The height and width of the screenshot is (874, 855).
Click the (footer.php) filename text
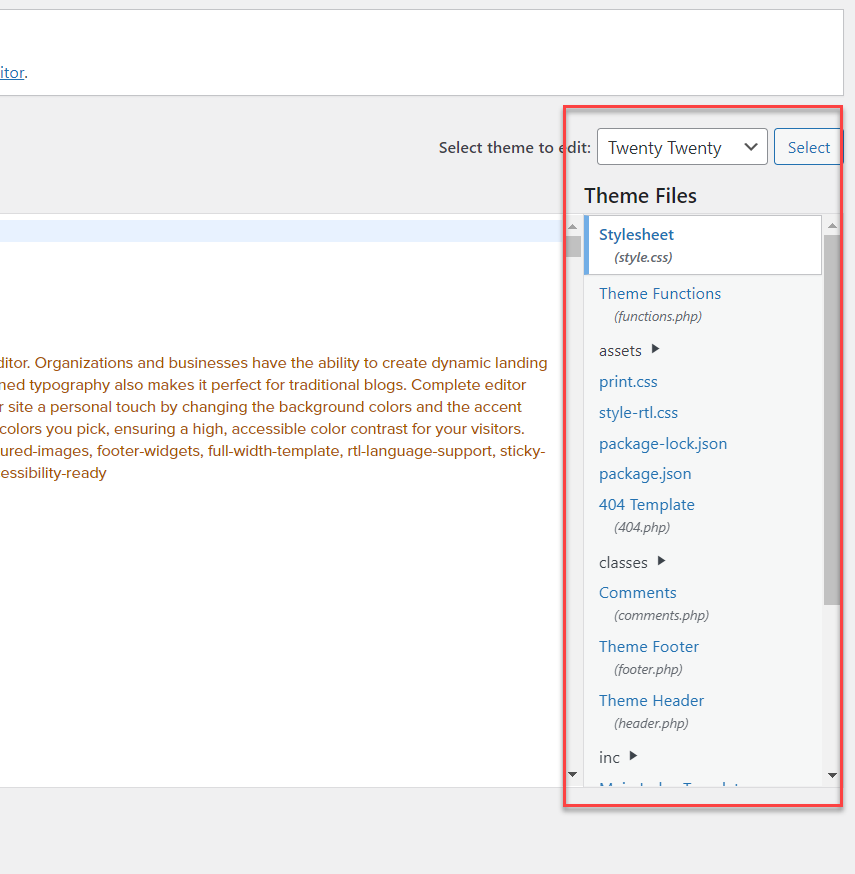coord(648,669)
